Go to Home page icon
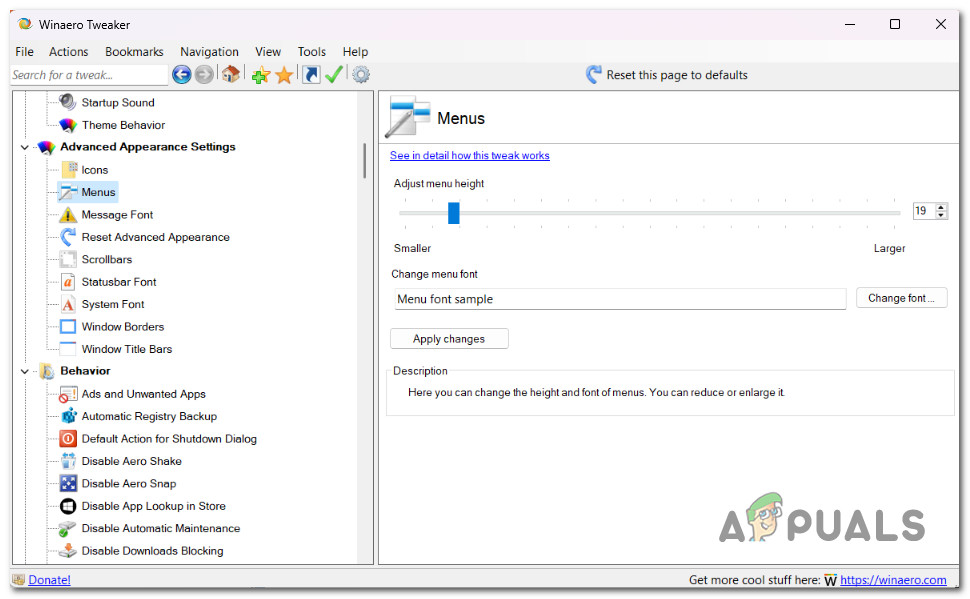Viewport: 970px width, 599px height. 231,75
